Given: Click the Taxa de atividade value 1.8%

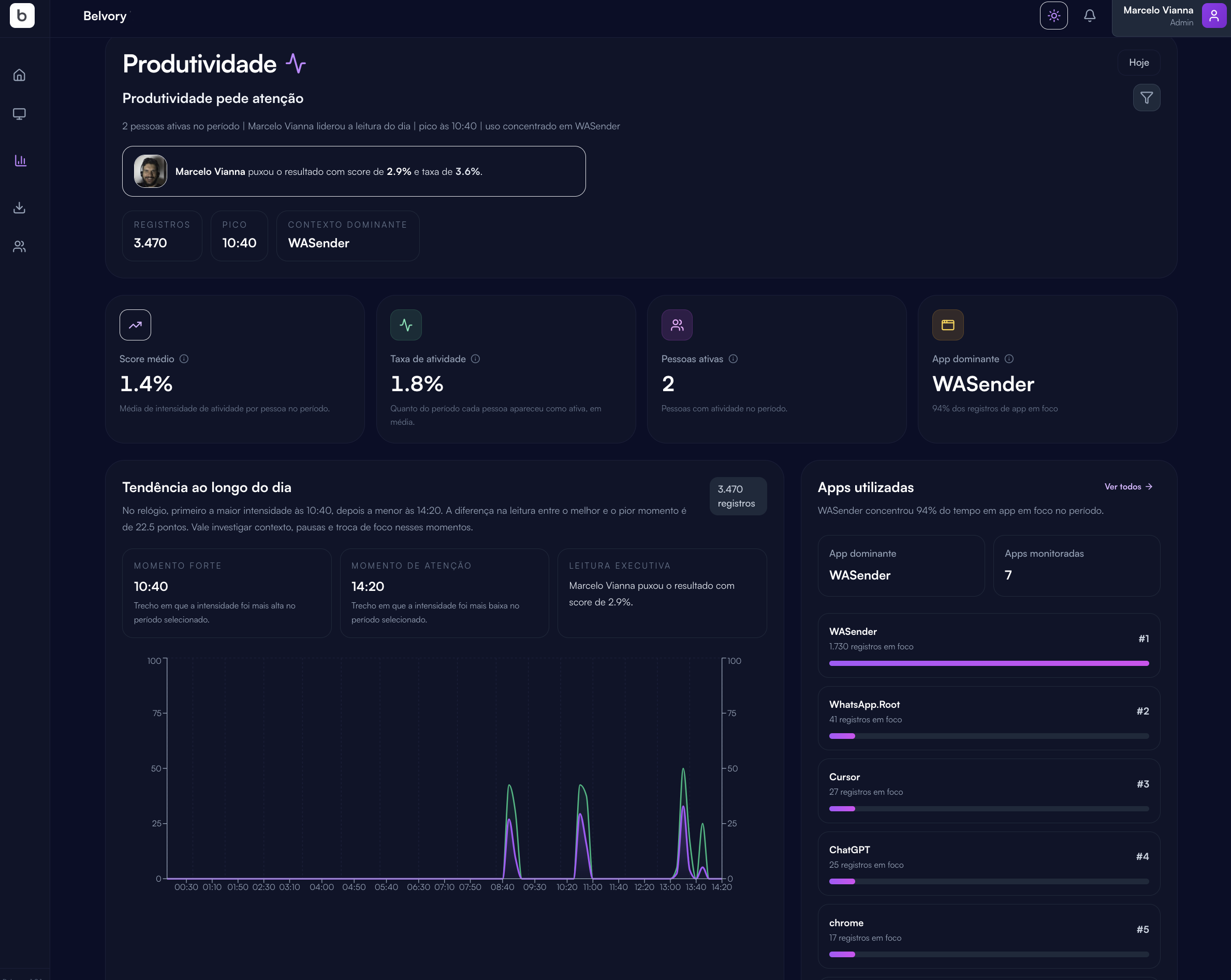Looking at the screenshot, I should click(417, 383).
